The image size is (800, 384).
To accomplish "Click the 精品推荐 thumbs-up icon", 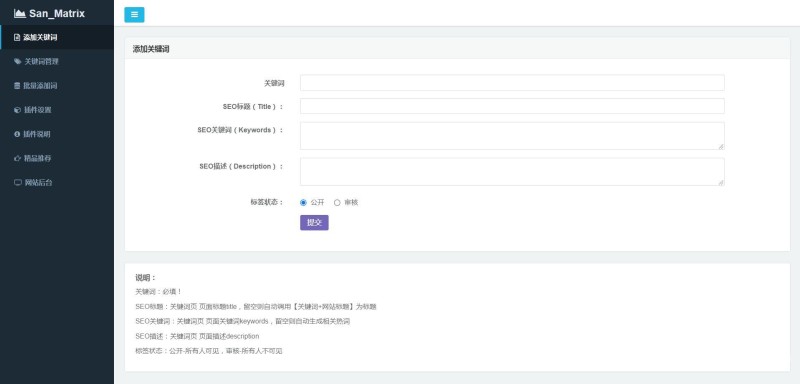I will pyautogui.click(x=17, y=158).
